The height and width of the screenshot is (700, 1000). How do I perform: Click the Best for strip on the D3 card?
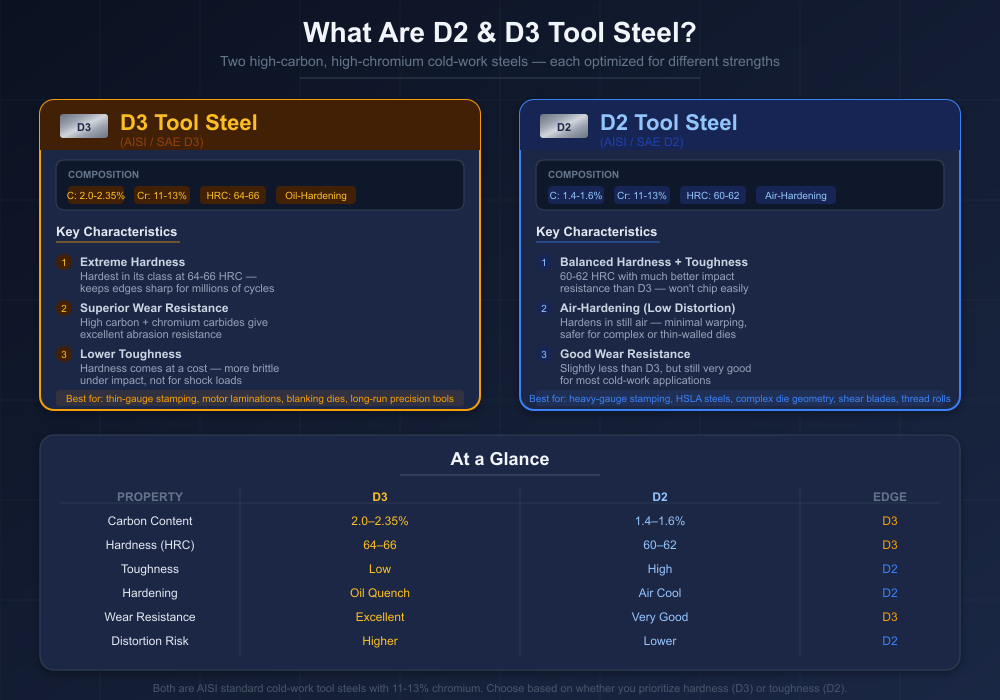(x=260, y=398)
